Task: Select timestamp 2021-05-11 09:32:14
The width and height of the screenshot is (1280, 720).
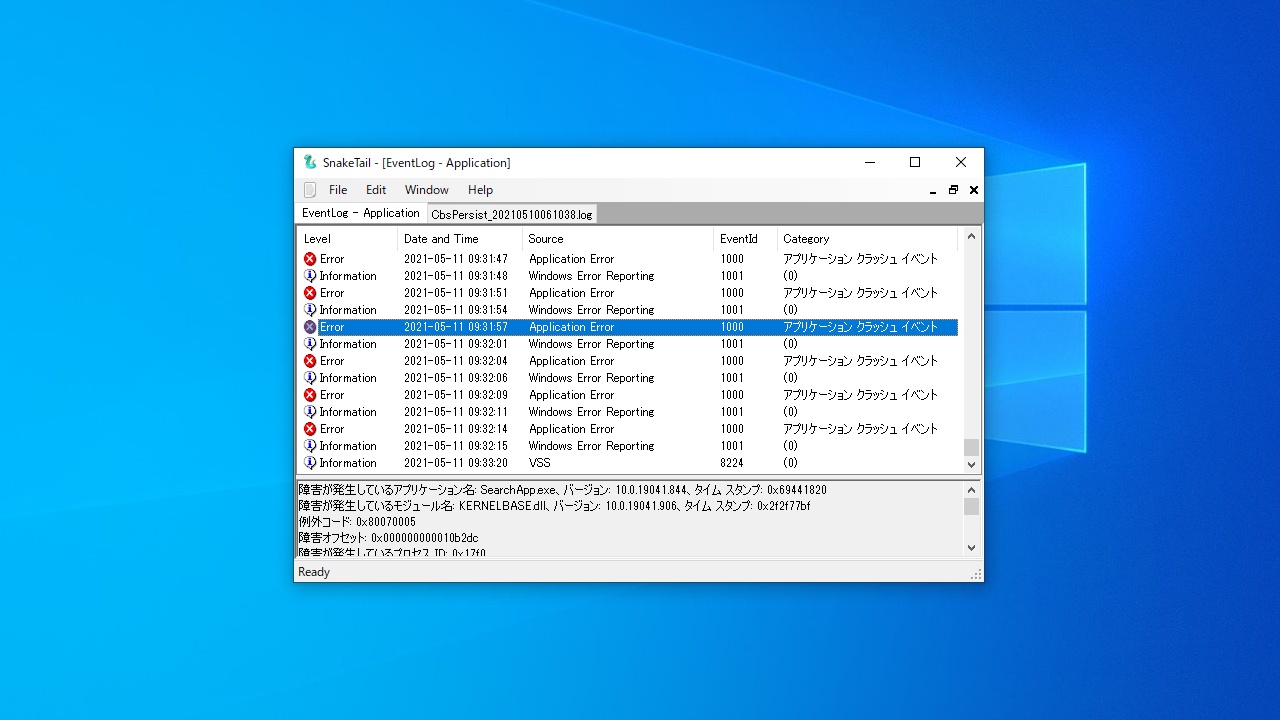Action: click(x=456, y=429)
